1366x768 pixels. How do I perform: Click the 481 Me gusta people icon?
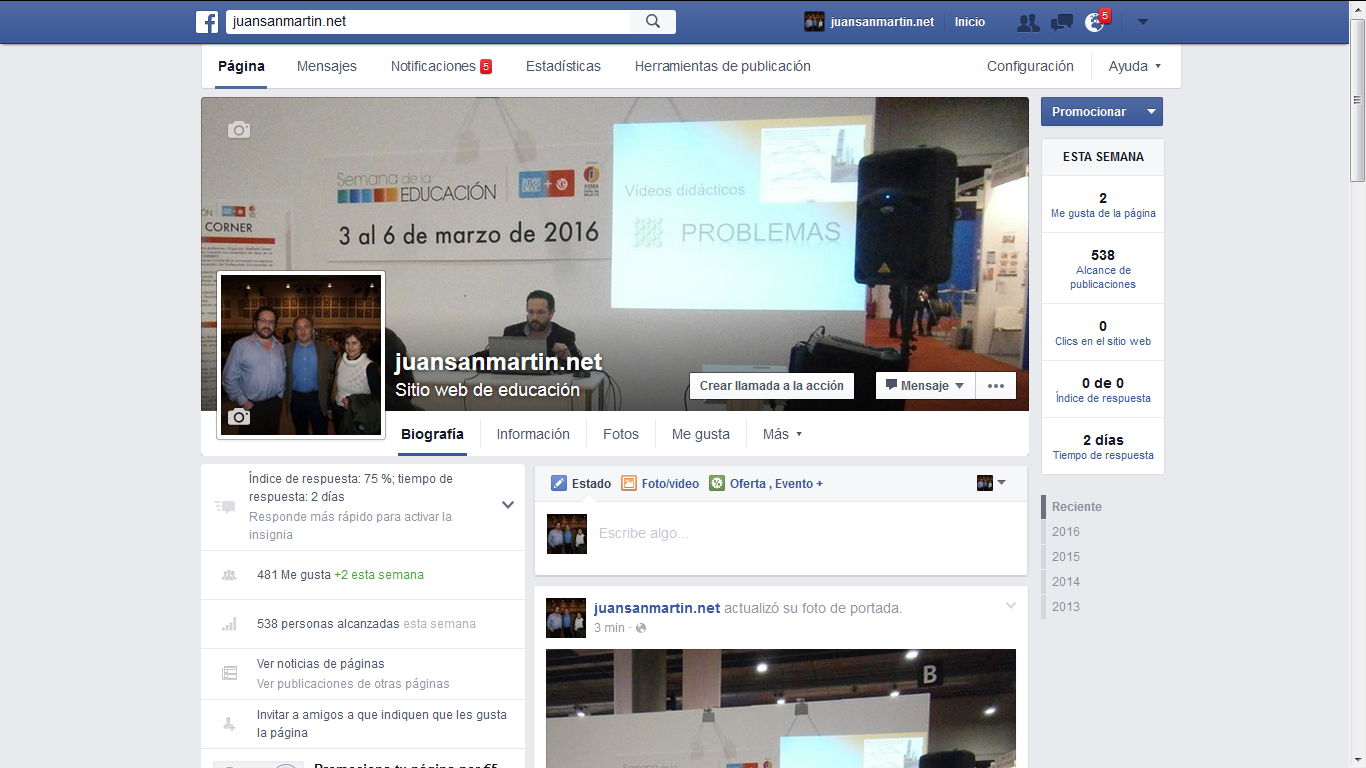(x=229, y=575)
